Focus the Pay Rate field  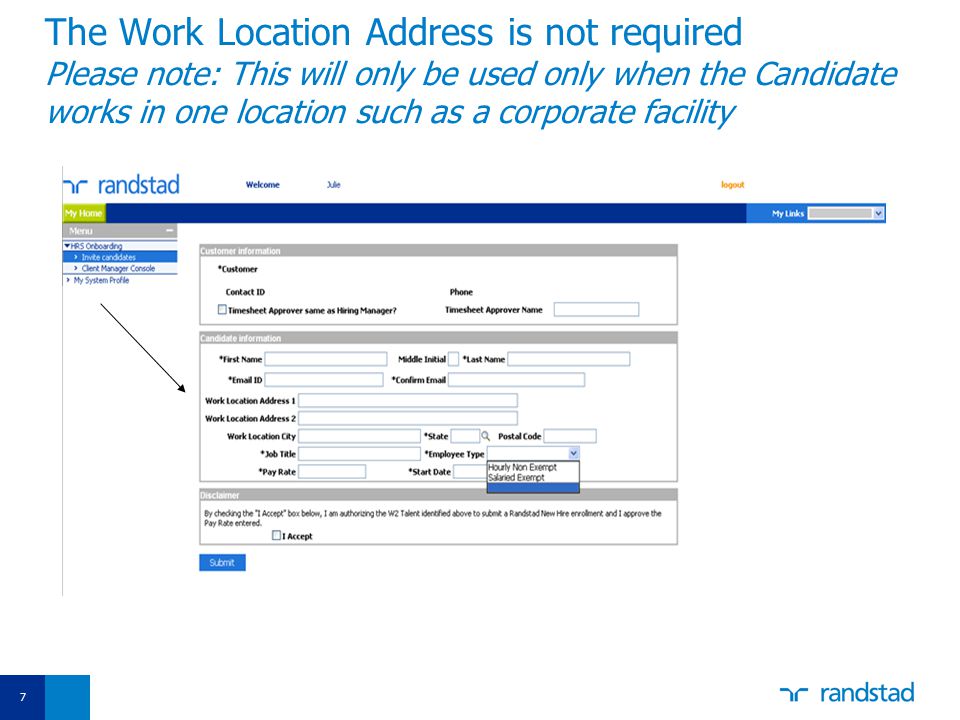(332, 471)
